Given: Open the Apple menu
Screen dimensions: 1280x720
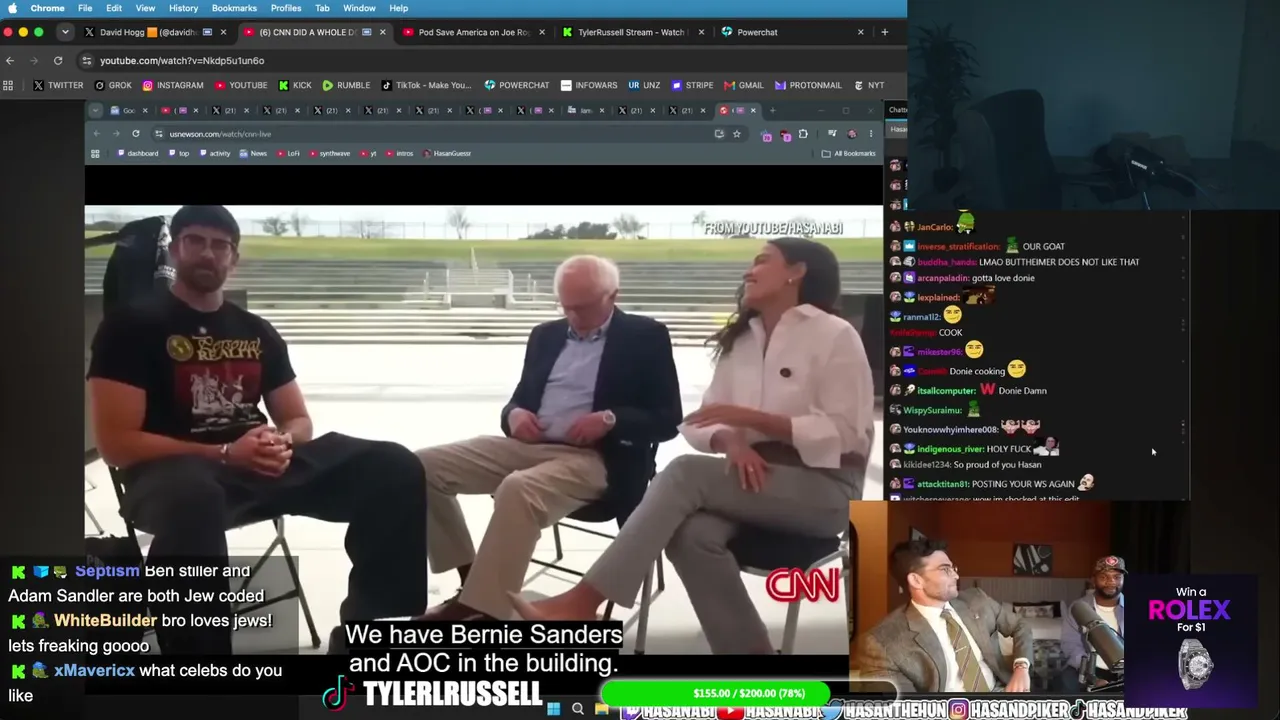Looking at the screenshot, I should point(12,8).
